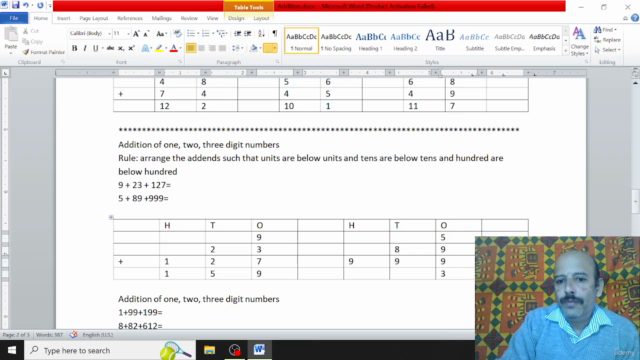Align text left
The height and width of the screenshot is (360, 640).
coord(191,48)
